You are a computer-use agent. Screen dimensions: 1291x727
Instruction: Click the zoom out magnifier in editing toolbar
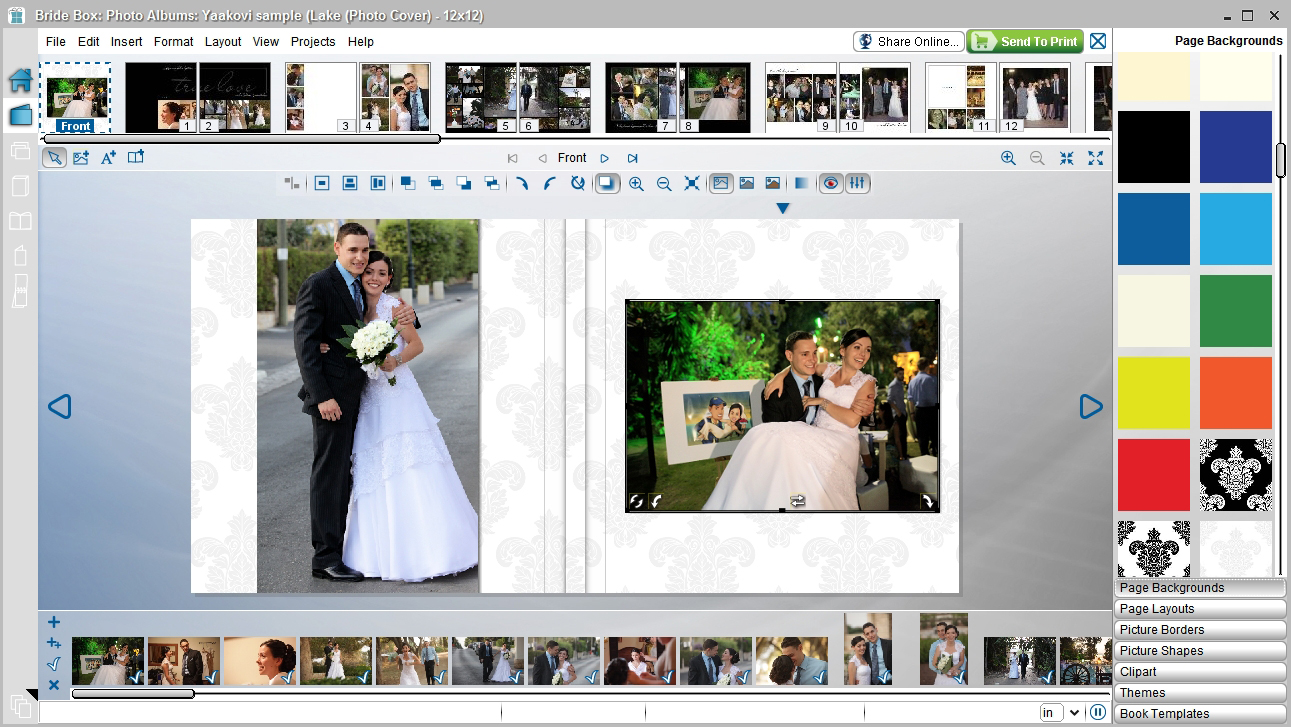point(664,183)
